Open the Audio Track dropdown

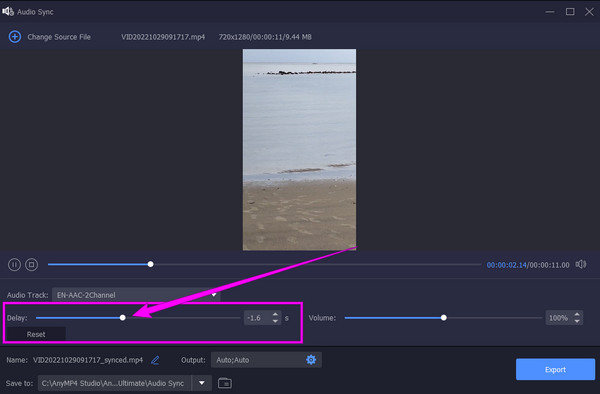[x=136, y=295]
